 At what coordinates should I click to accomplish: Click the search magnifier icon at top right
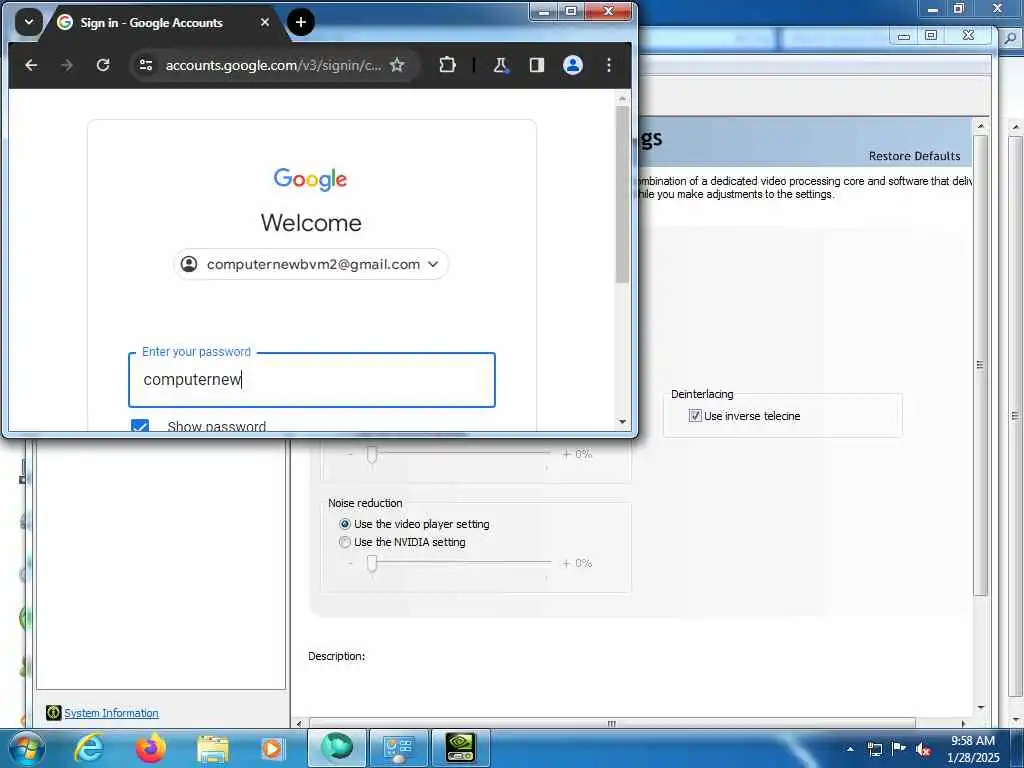coord(1010,38)
